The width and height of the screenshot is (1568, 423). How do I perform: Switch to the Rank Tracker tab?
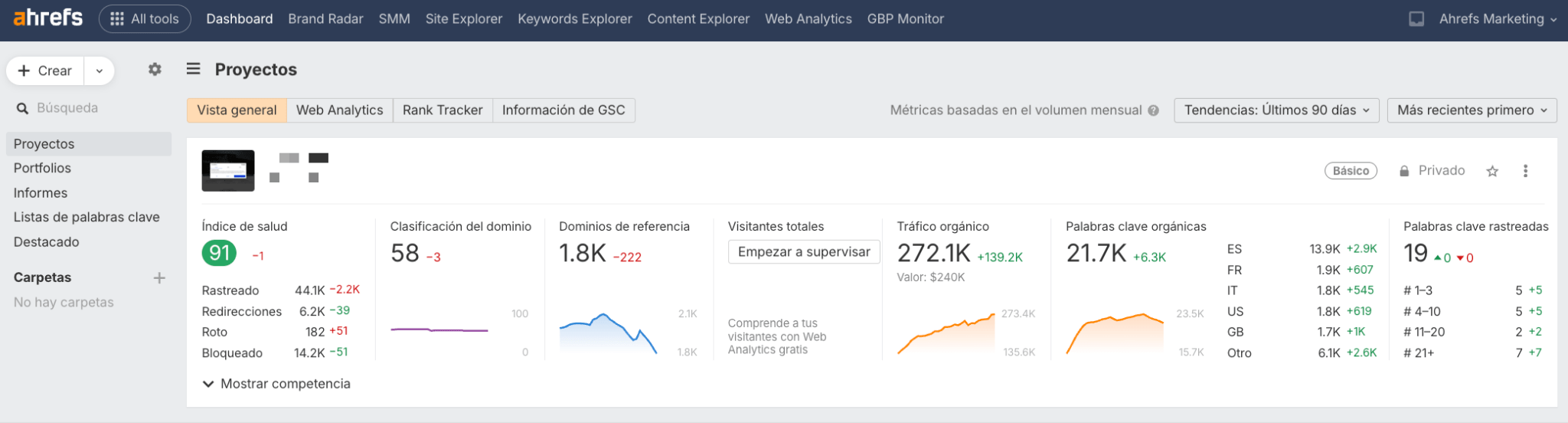[x=443, y=110]
